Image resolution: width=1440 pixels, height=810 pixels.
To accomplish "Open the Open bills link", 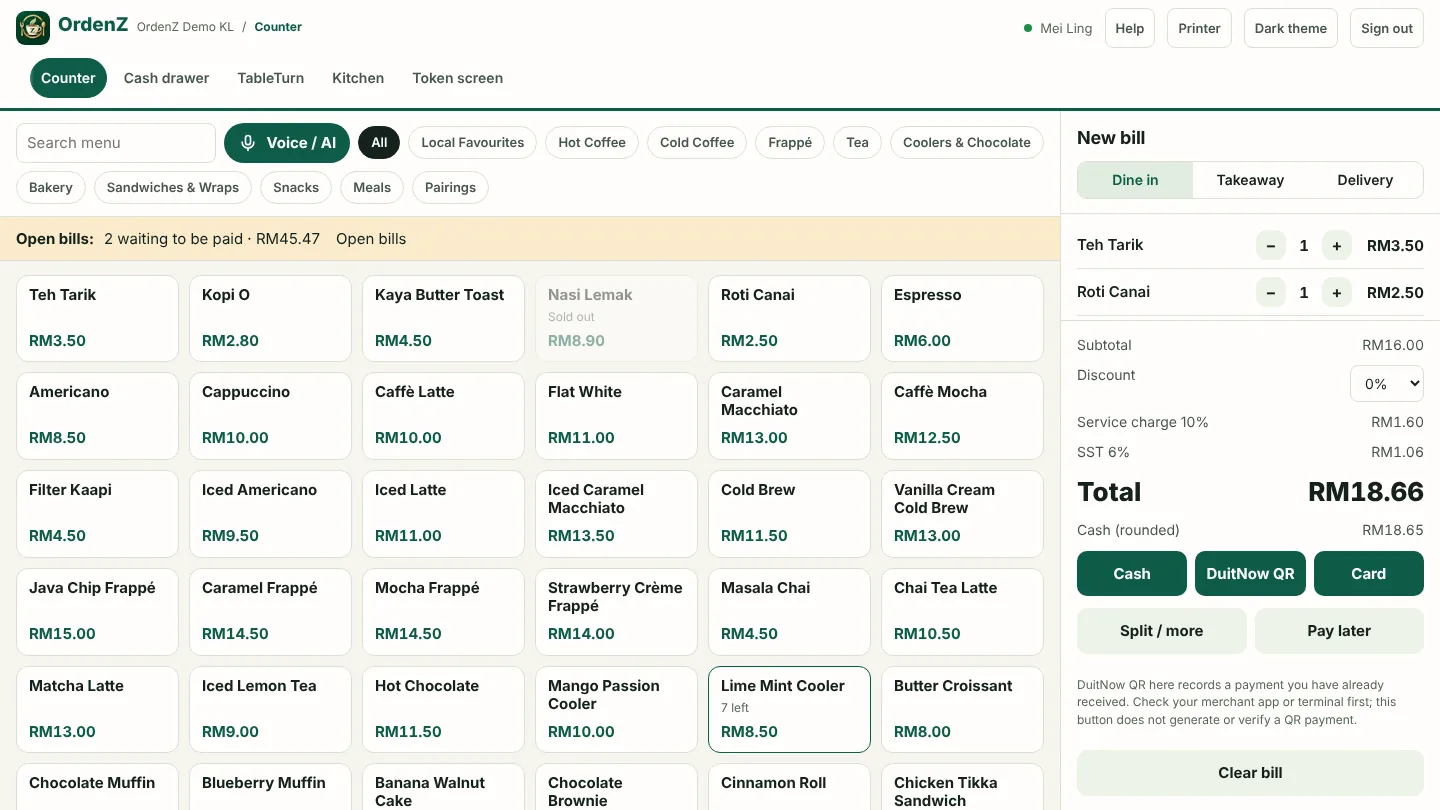I will tap(371, 239).
